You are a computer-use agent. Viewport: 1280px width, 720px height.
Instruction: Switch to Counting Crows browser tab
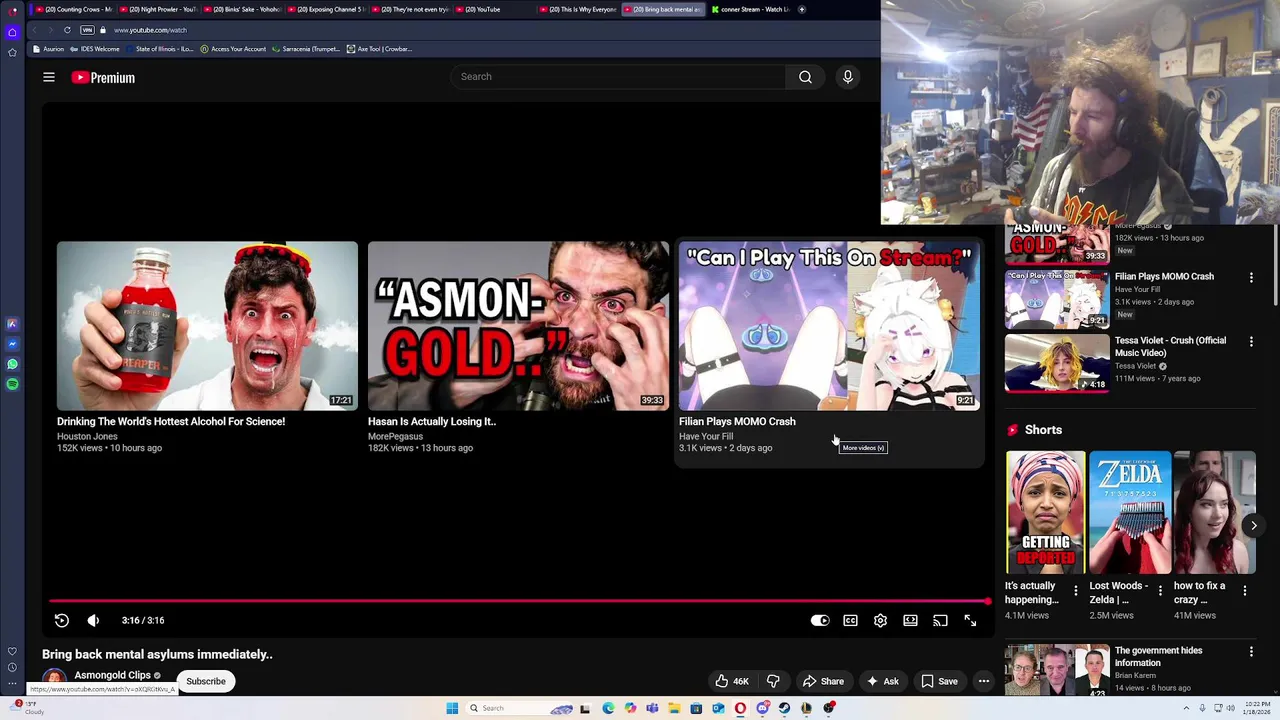point(73,9)
